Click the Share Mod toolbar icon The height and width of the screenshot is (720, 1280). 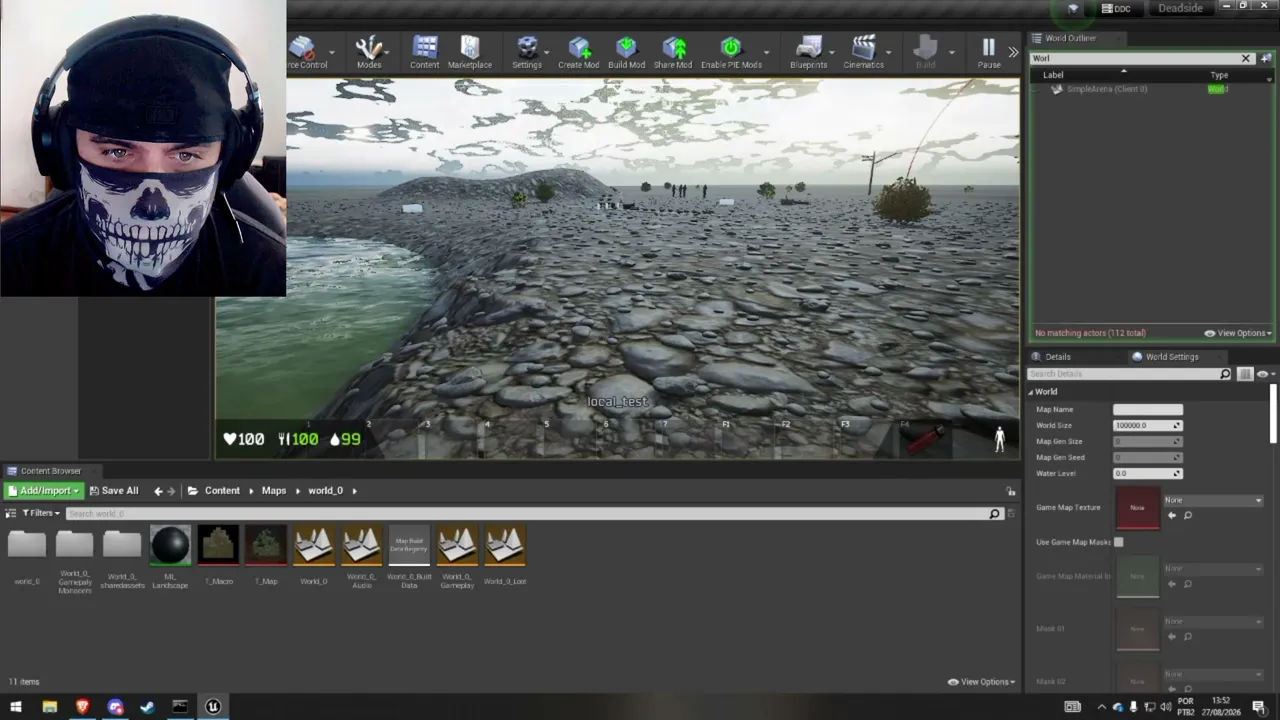673,52
